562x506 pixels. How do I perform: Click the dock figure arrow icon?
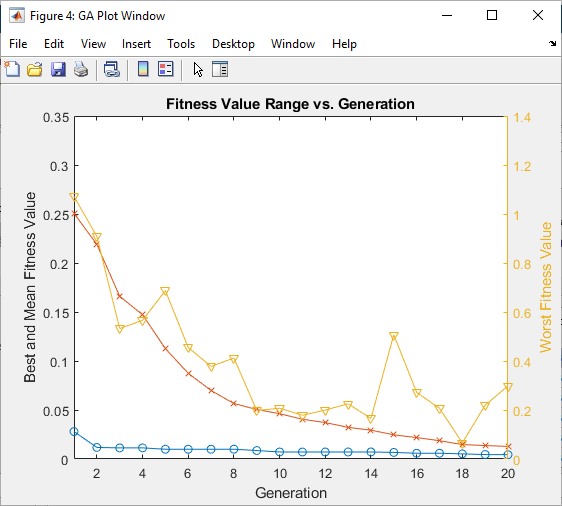pos(552,43)
